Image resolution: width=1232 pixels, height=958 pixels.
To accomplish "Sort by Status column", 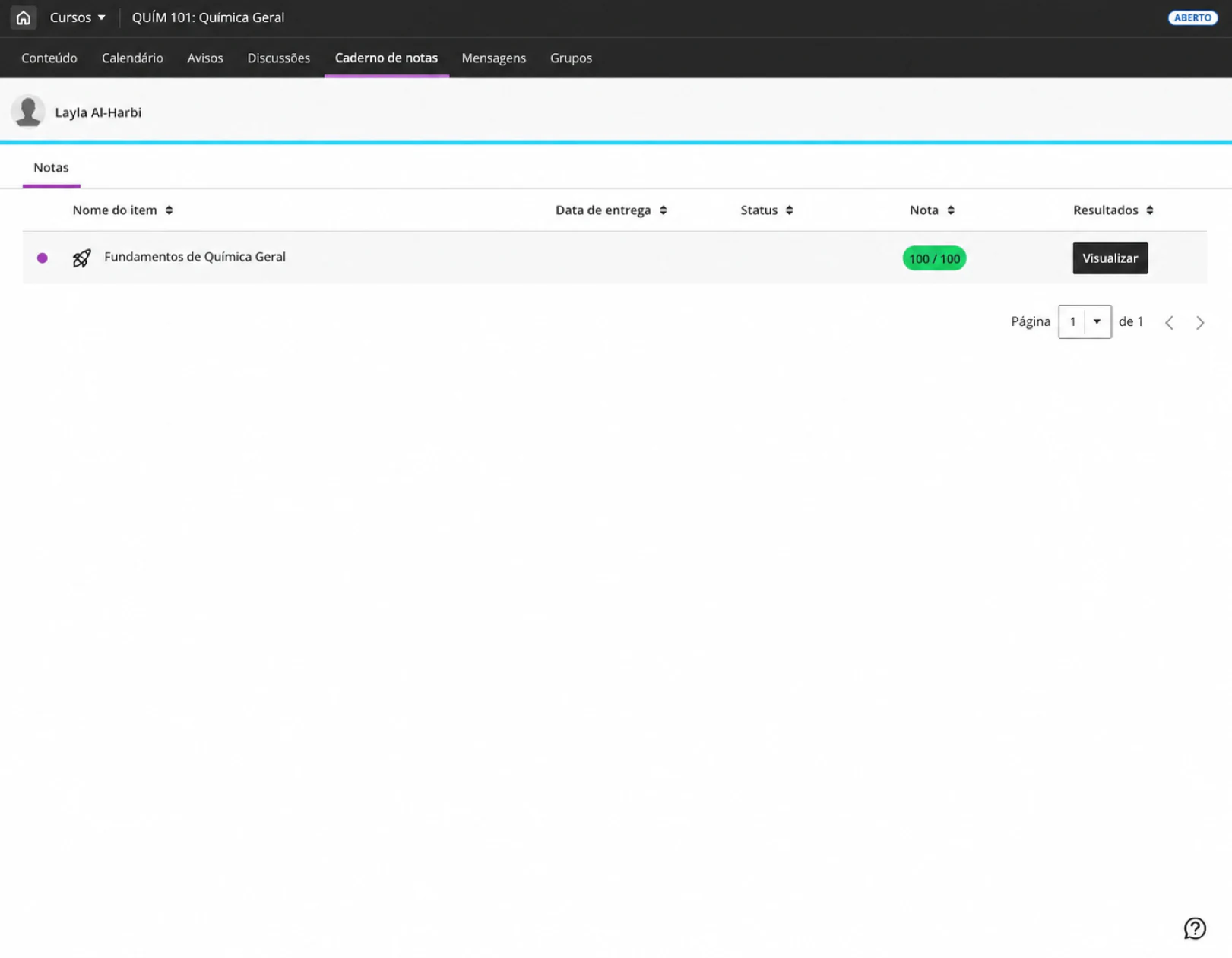I will 767,210.
